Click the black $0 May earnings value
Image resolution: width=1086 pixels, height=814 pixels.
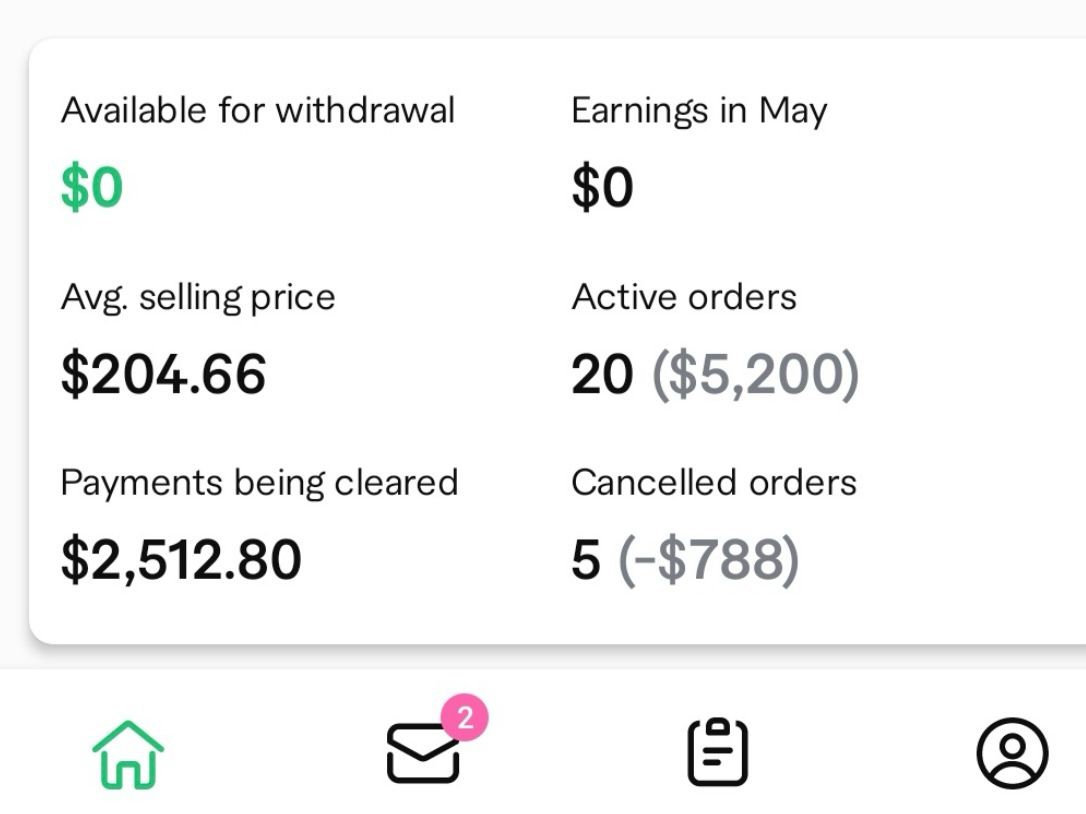point(602,187)
